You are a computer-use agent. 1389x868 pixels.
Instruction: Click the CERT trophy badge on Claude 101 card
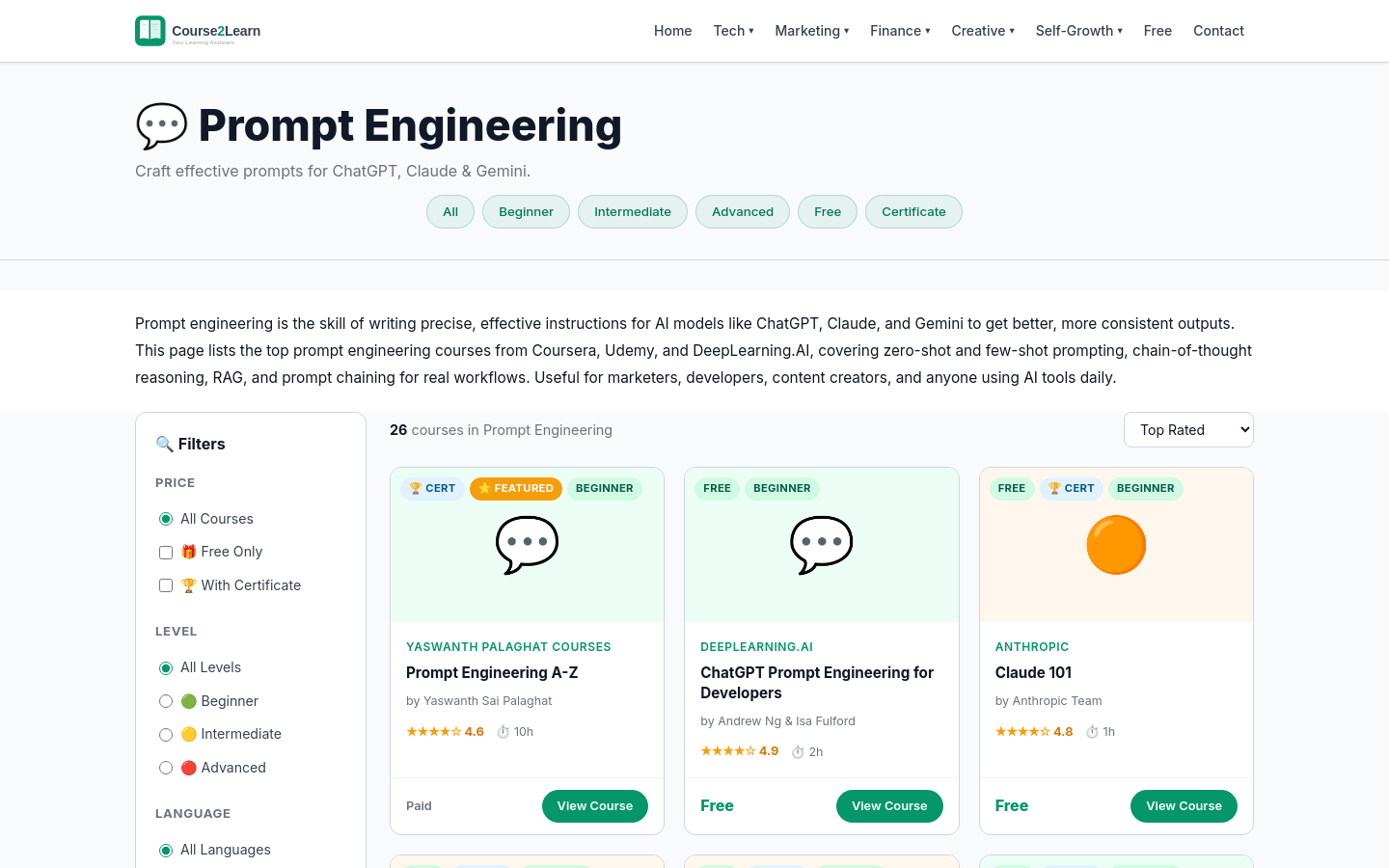(1072, 489)
